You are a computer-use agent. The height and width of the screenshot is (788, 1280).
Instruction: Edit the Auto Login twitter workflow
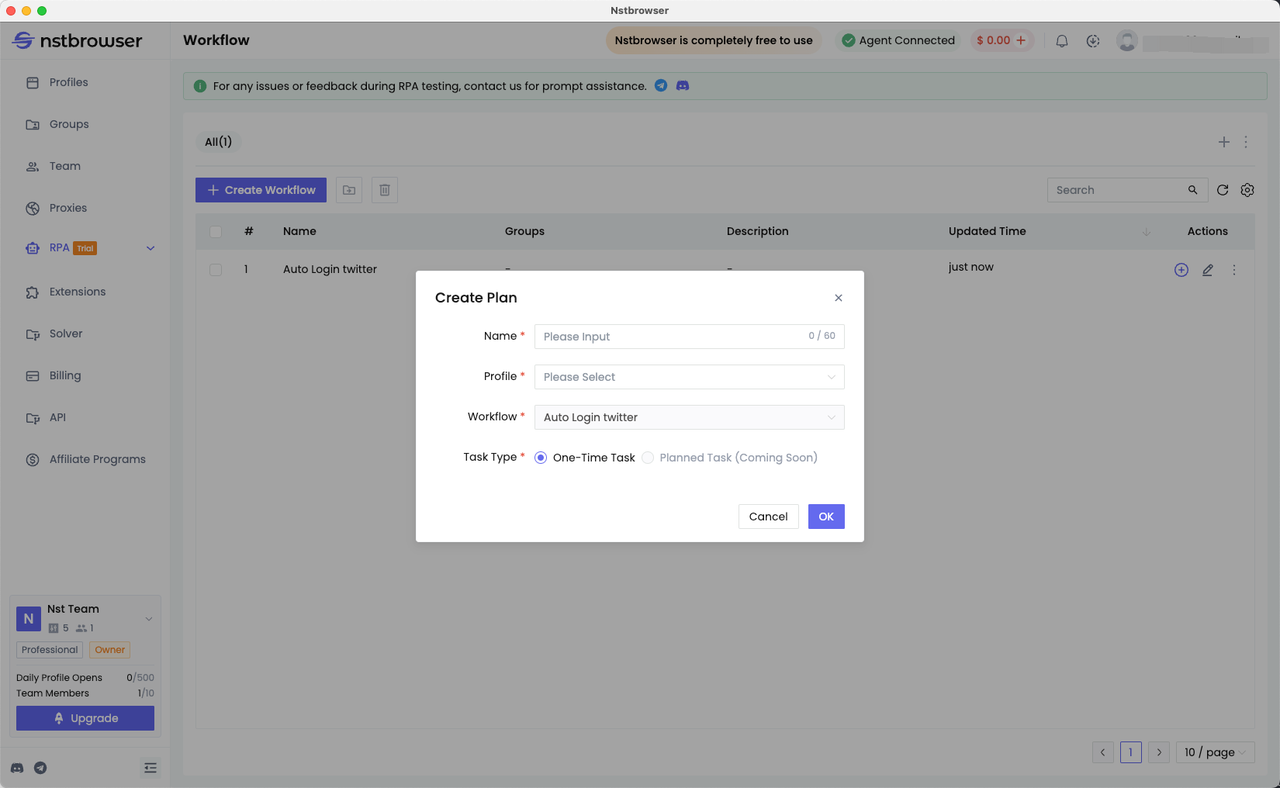click(x=1208, y=270)
